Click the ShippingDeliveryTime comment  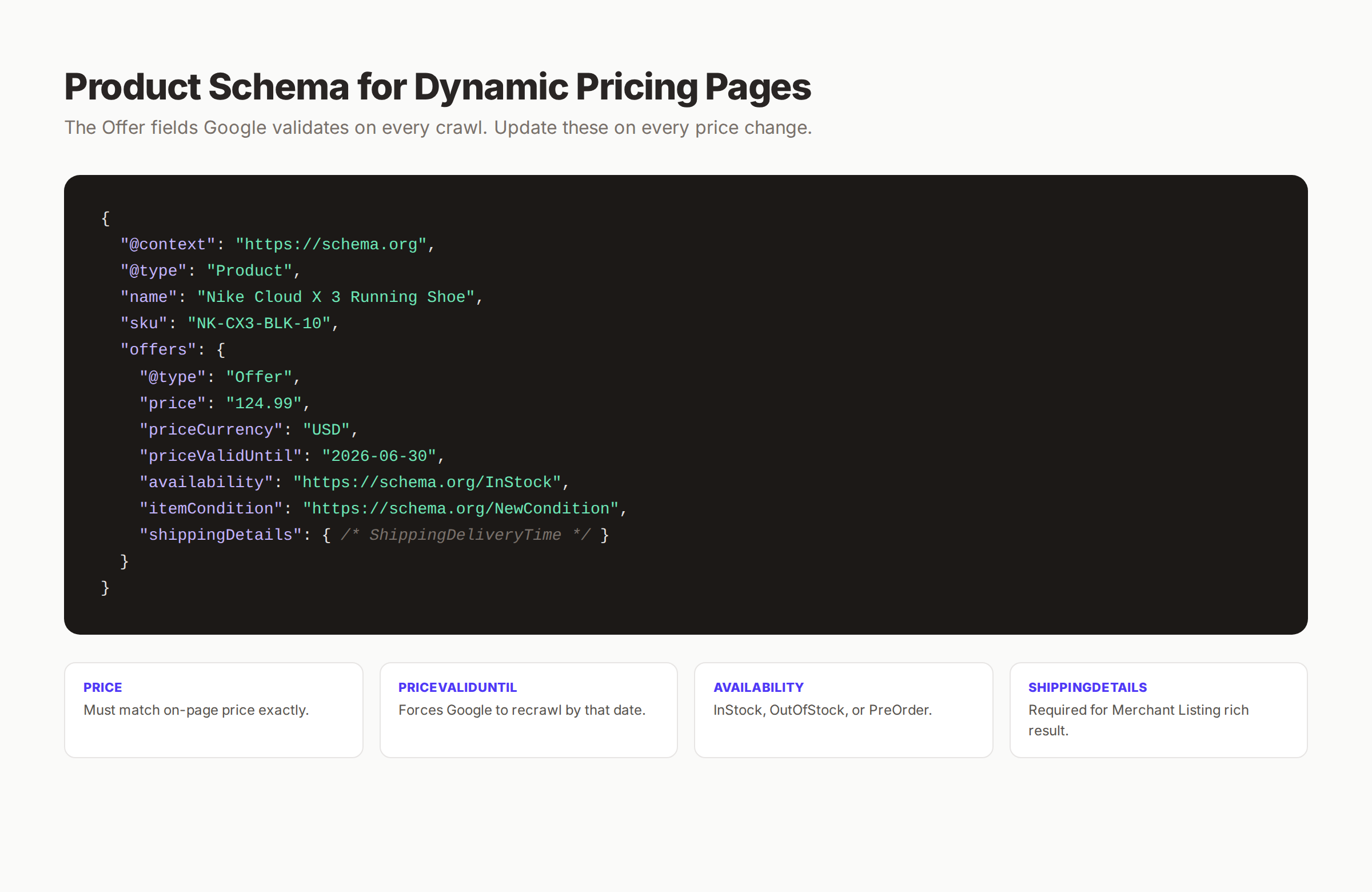click(465, 536)
